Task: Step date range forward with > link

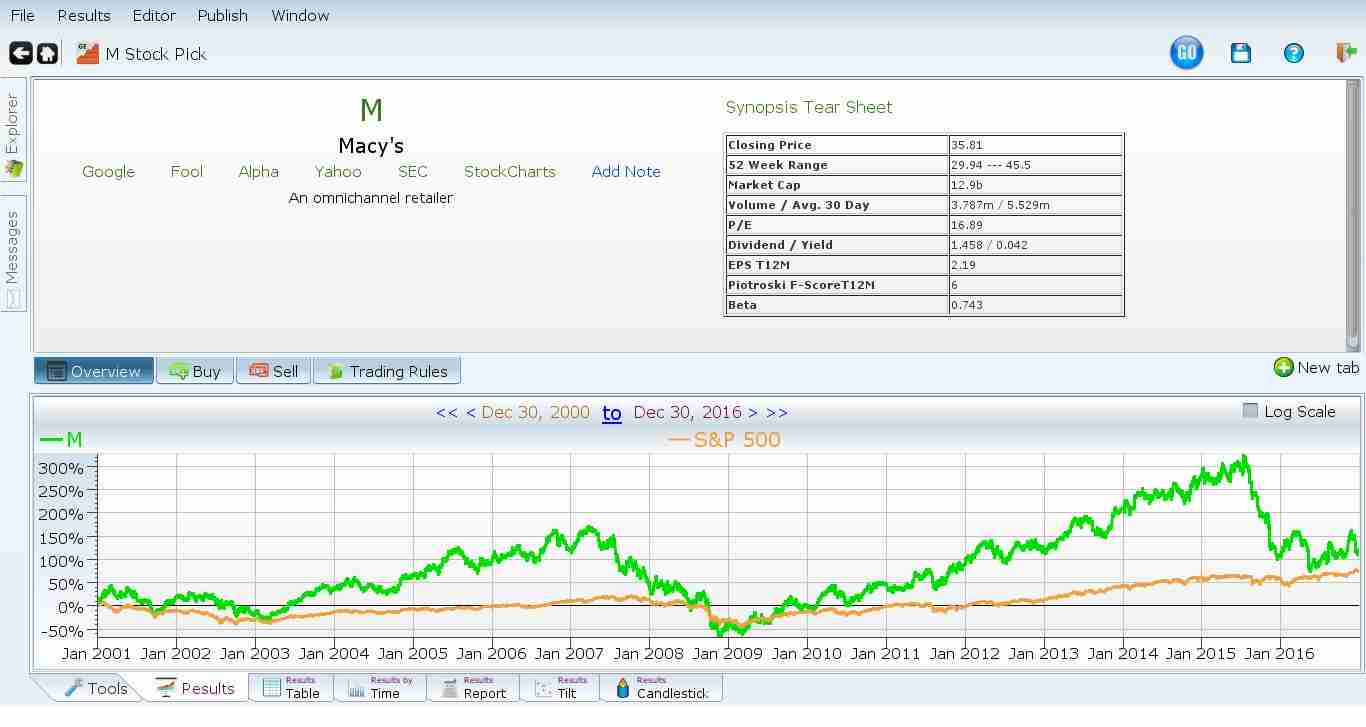Action: [x=753, y=412]
